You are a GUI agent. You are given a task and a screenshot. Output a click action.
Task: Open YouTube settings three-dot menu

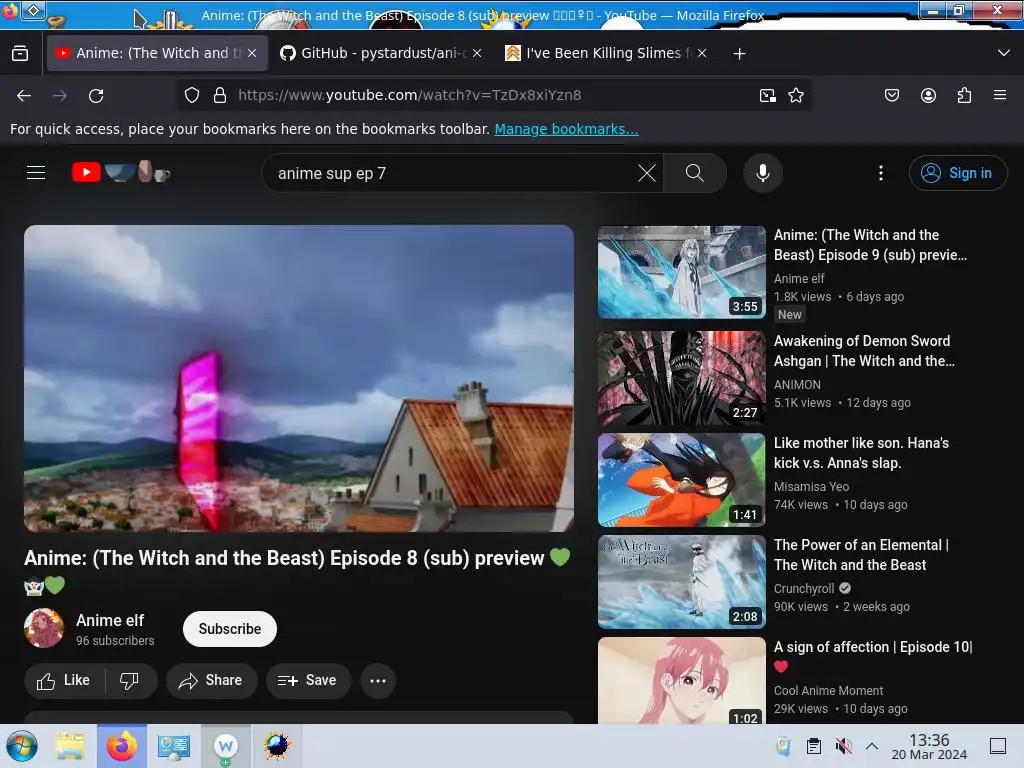[880, 173]
